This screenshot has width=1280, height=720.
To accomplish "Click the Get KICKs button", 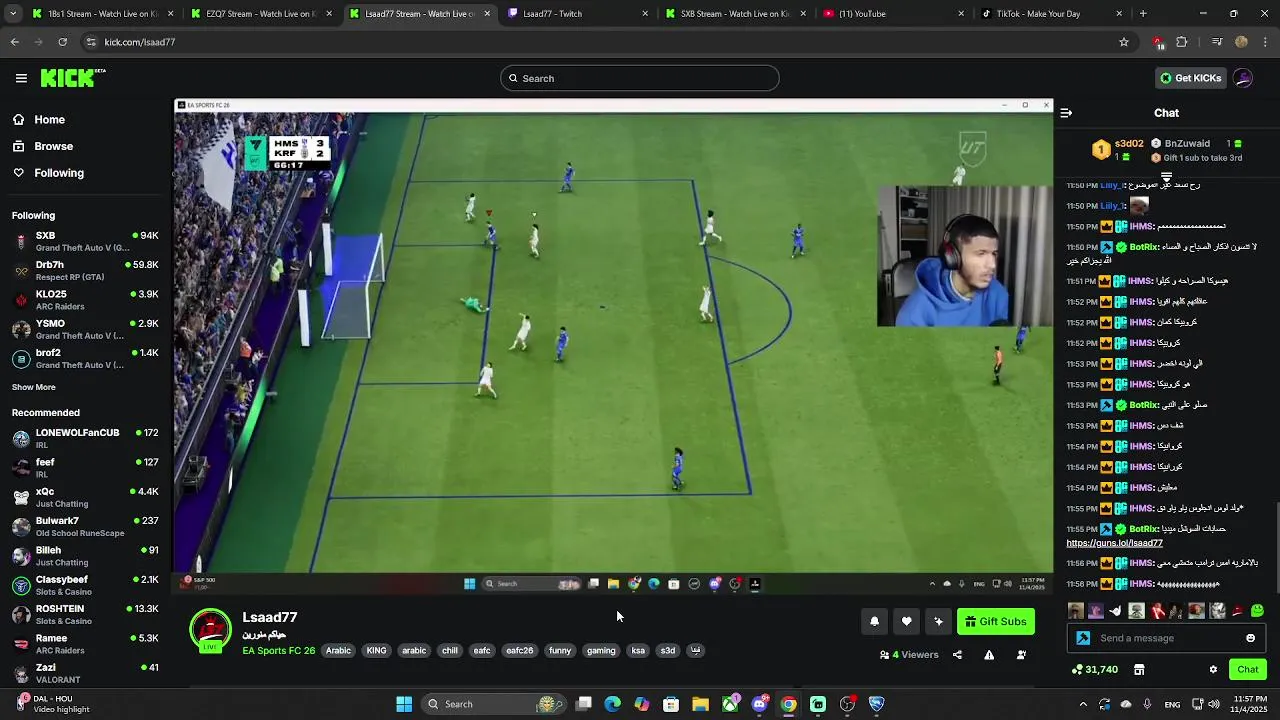I will pyautogui.click(x=1190, y=78).
